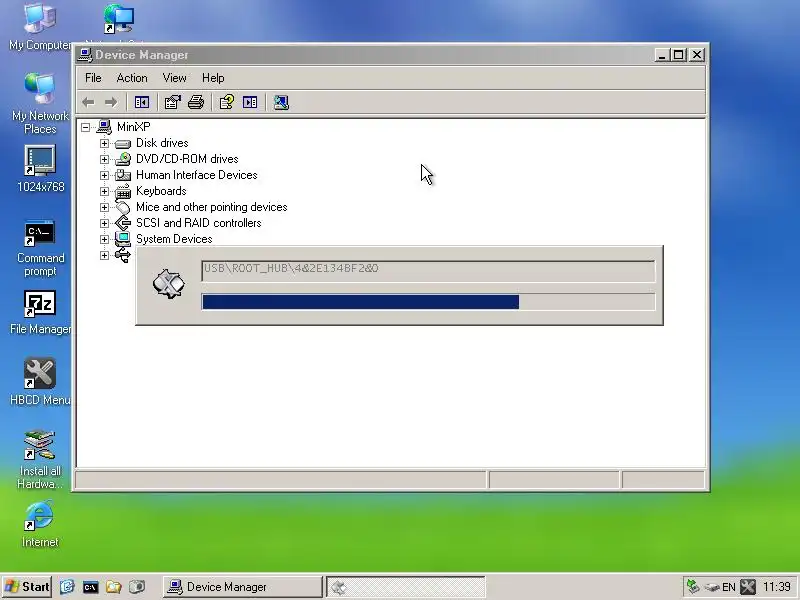Click the USB controller icon in device tree

[x=122, y=255]
